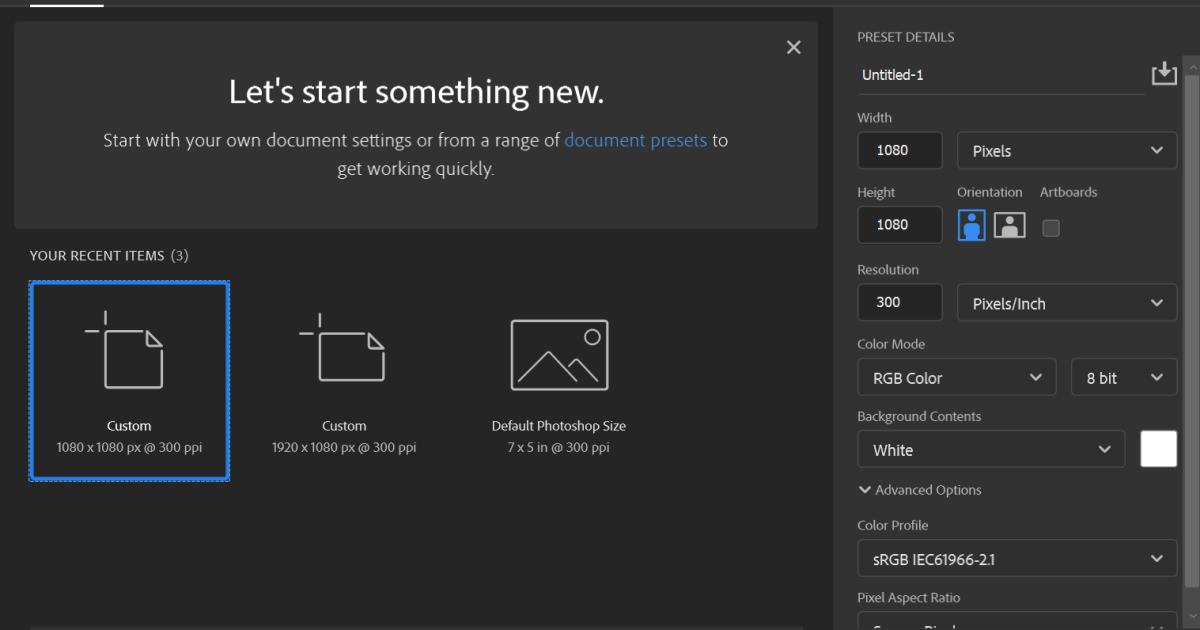The image size is (1200, 630).
Task: Open the width units Pixels dropdown
Action: coord(1068,151)
